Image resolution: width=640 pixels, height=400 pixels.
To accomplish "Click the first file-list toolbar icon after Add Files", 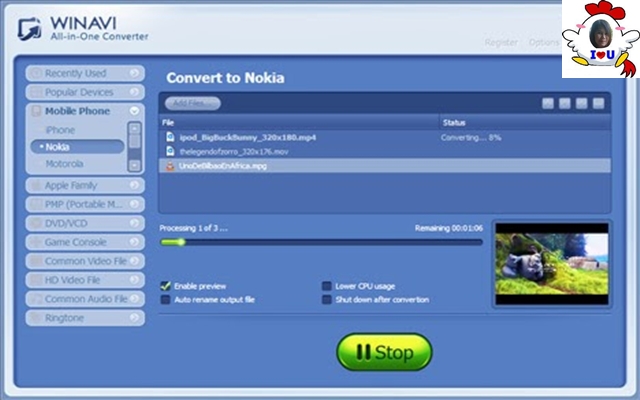I will [548, 104].
